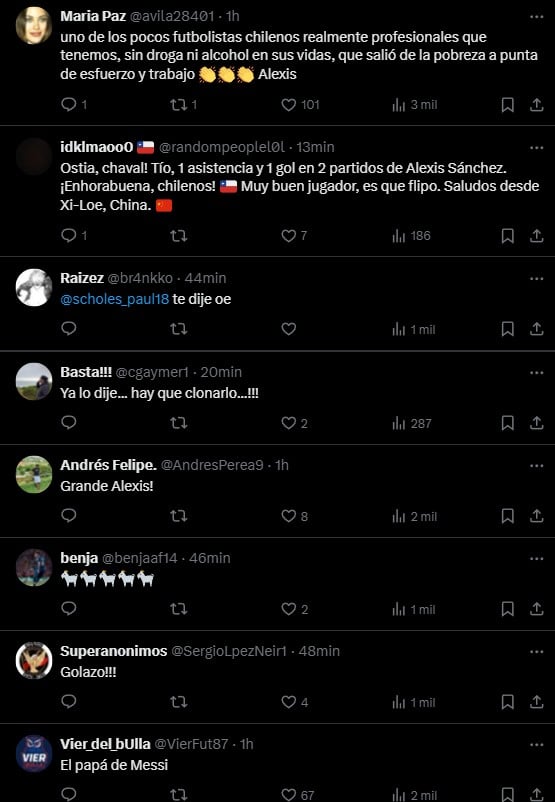View Maria Paz's profile picture
555x802 pixels.
click(34, 26)
